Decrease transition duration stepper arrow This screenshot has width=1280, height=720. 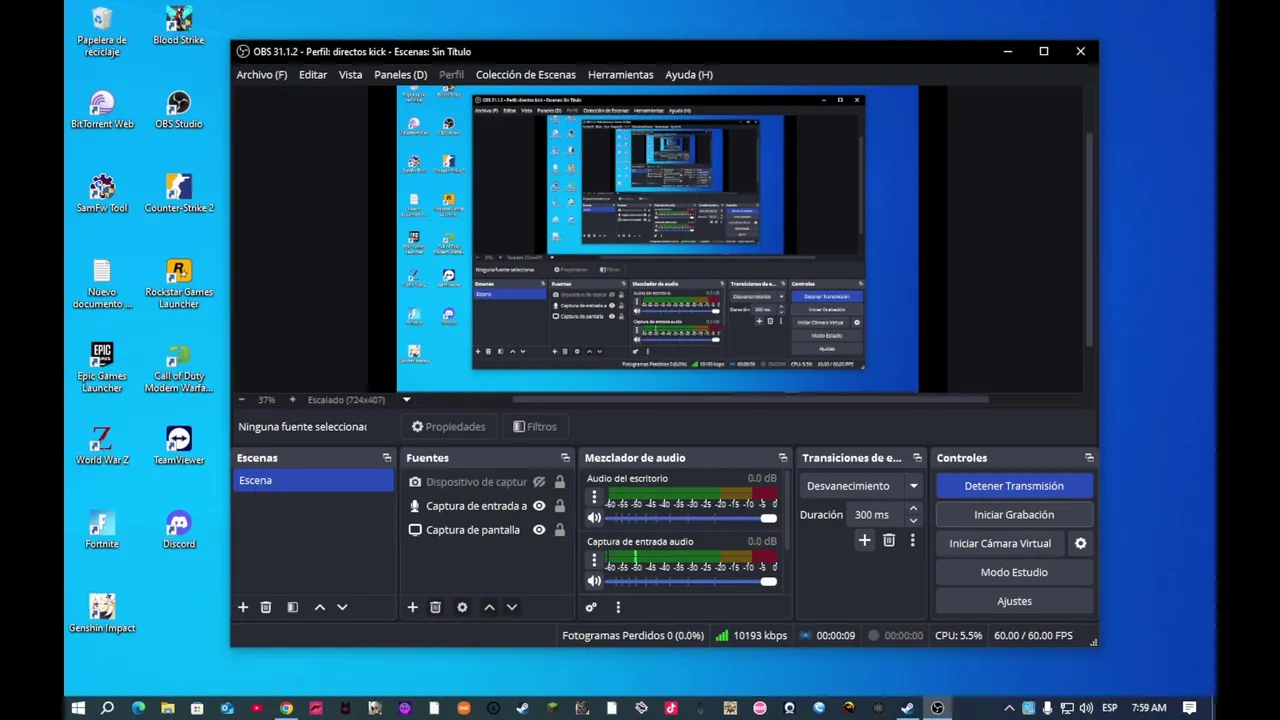[913, 521]
